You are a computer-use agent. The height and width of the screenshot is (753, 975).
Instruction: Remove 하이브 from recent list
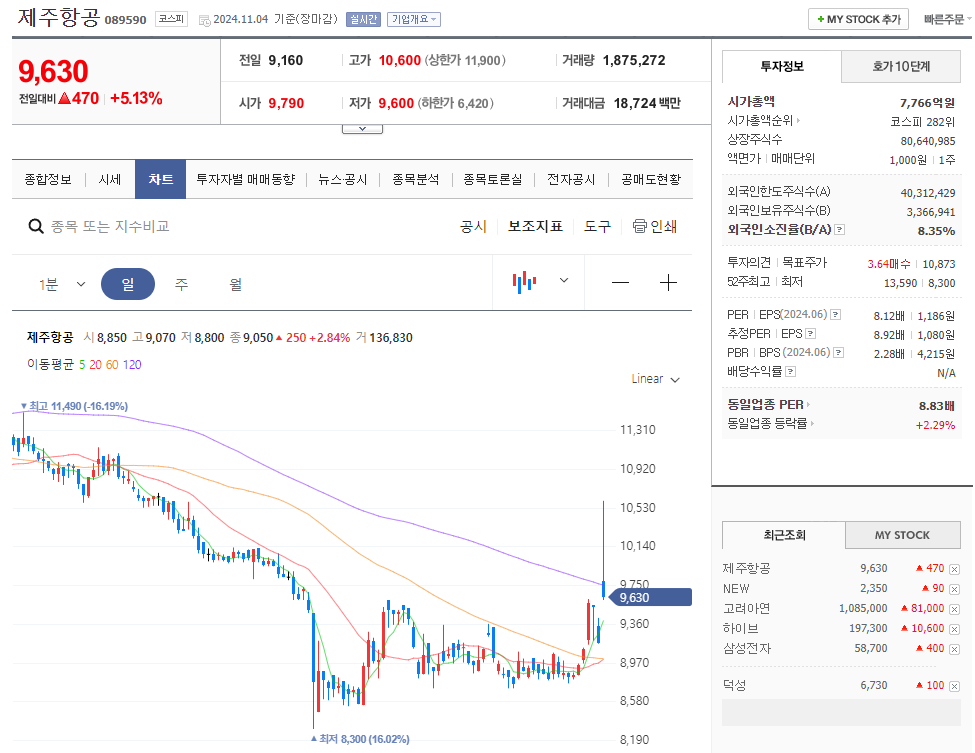click(954, 629)
